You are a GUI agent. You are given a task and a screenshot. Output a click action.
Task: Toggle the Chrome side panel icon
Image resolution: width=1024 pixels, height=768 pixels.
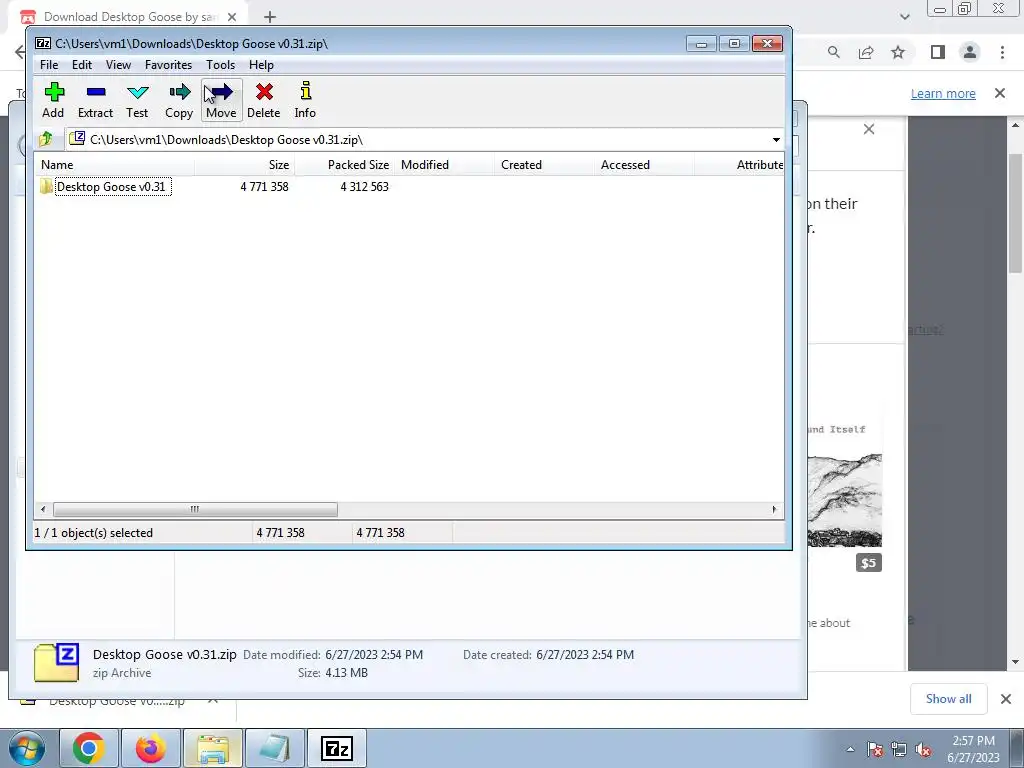[938, 52]
